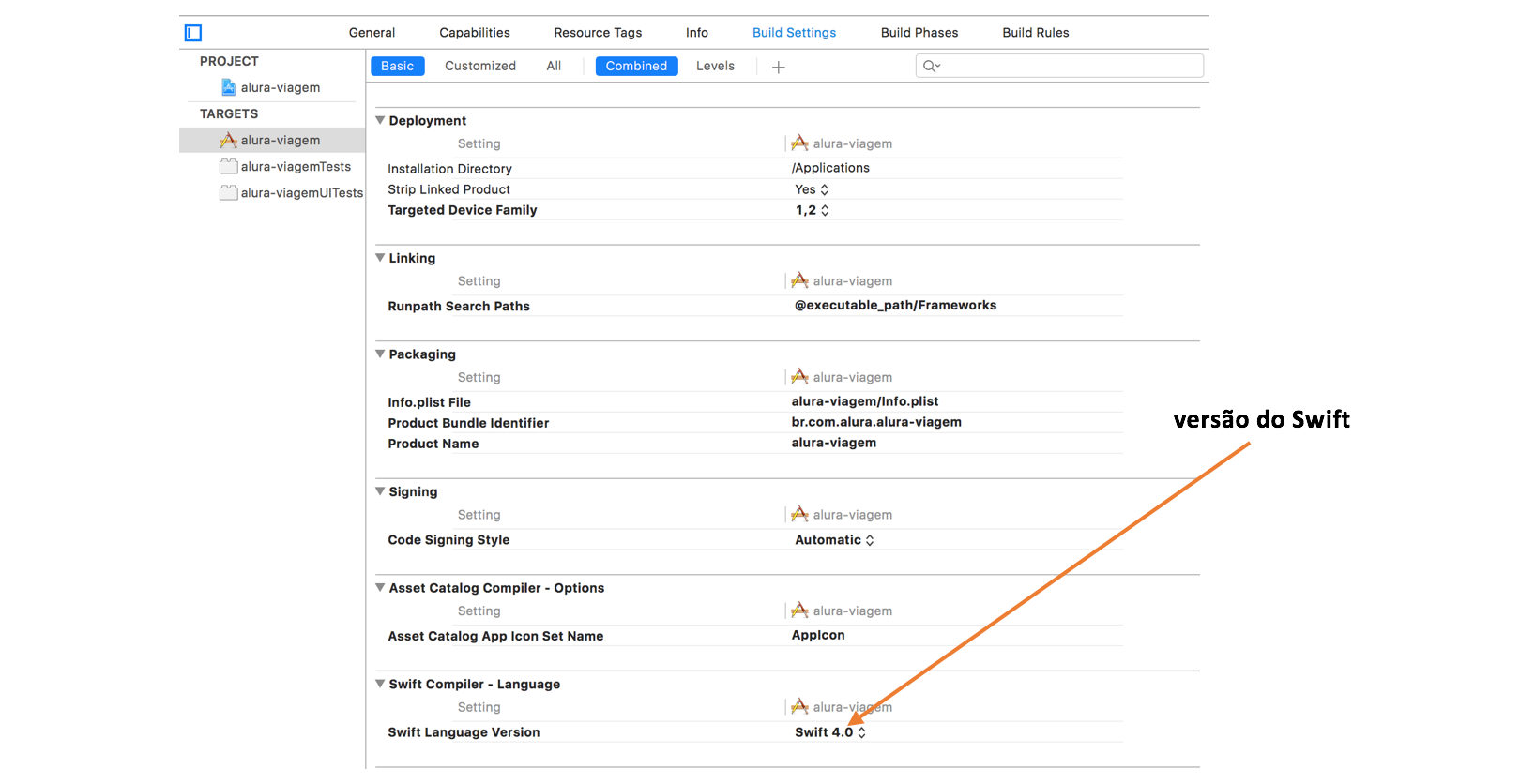Open Code Signing Style Automatic dropdown
Viewport: 1535px width, 784px height.
(834, 540)
